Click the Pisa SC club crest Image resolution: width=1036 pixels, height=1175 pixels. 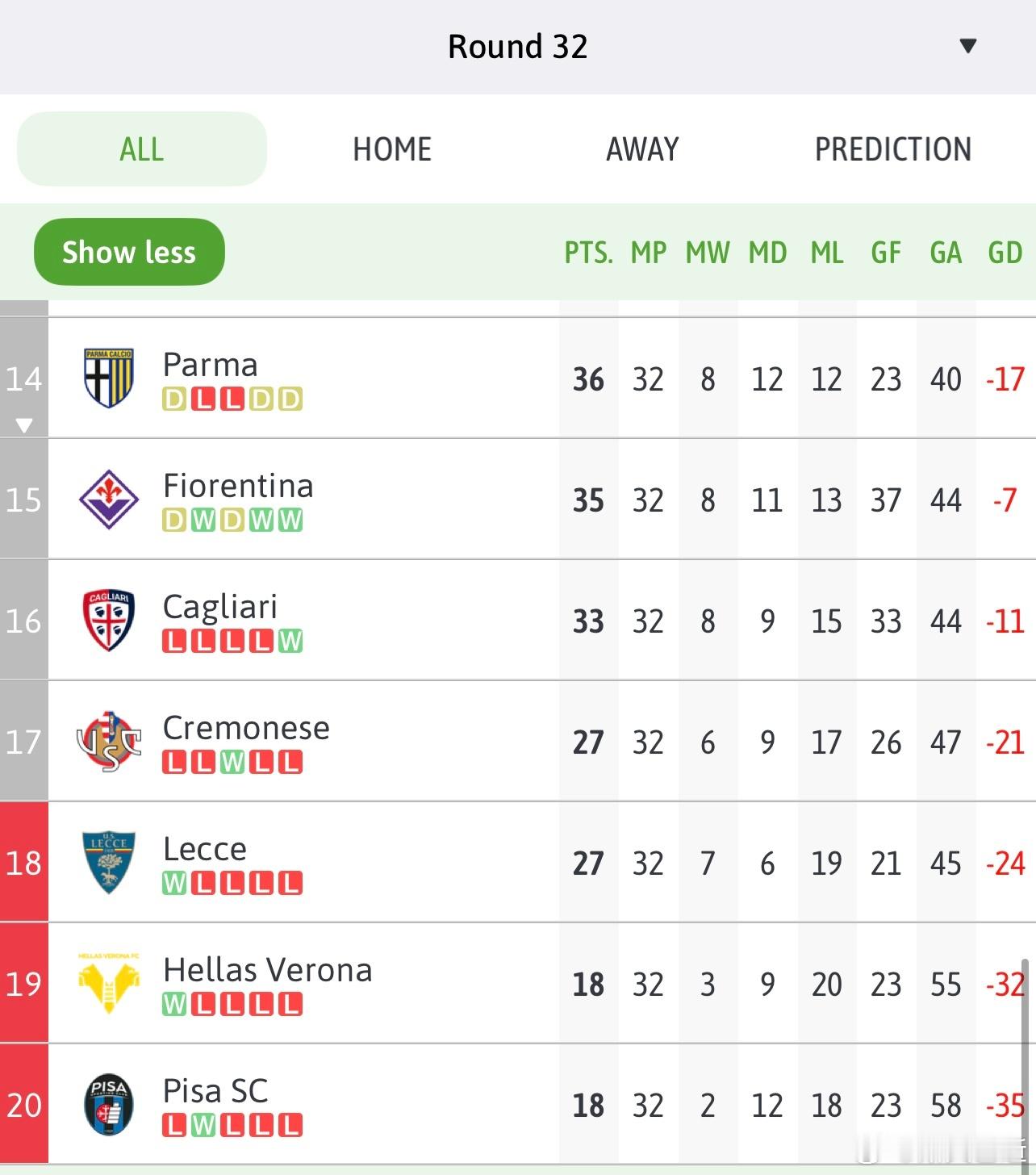109,1104
